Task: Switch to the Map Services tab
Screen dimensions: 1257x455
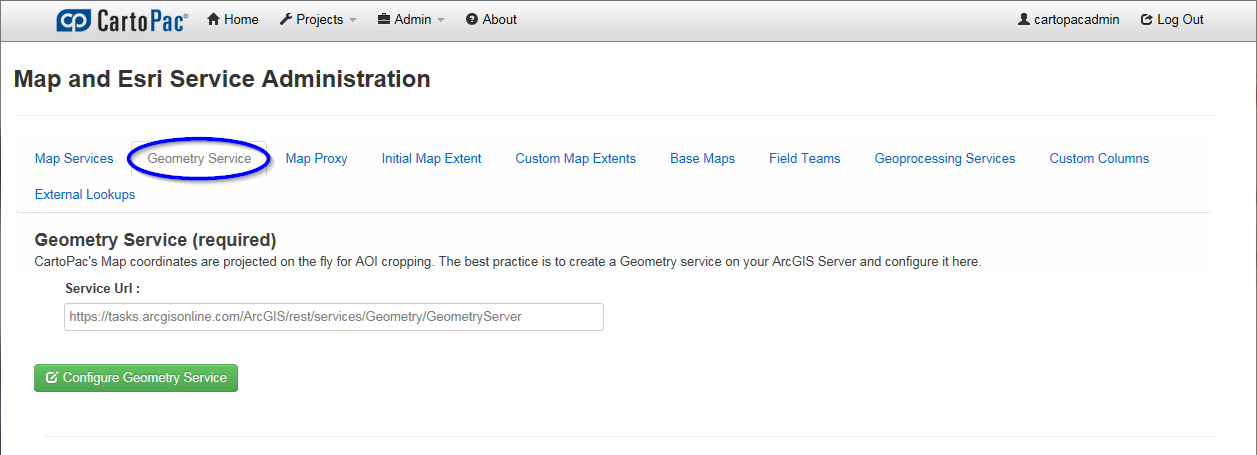Action: pyautogui.click(x=74, y=158)
